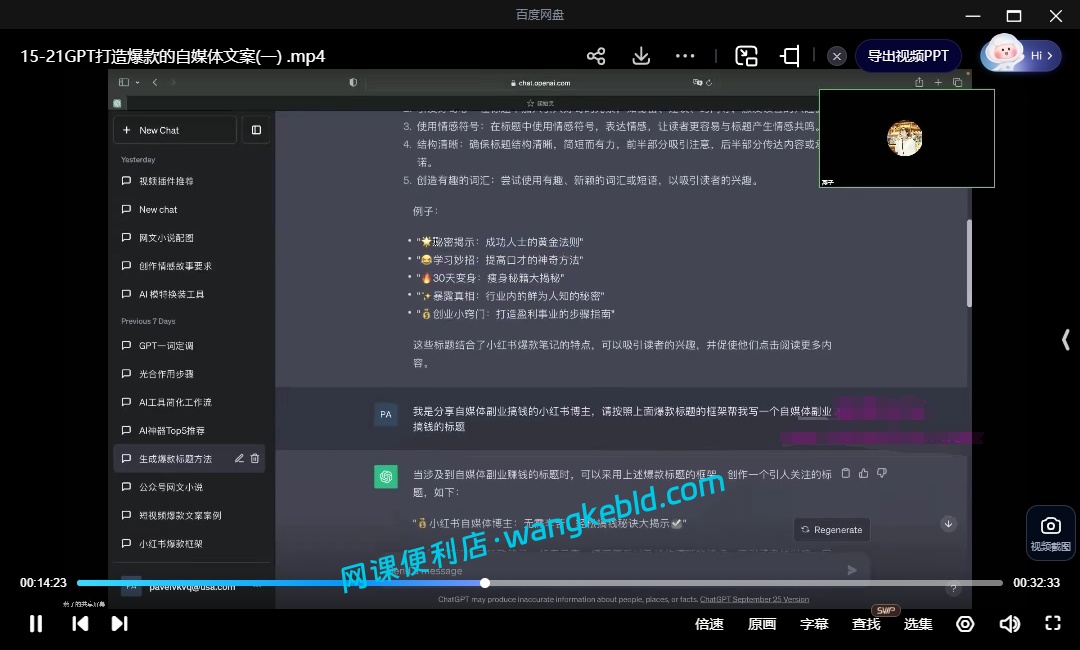Click the chat.openai.com address bar
Screen dimensions: 1080x650
click(541, 83)
